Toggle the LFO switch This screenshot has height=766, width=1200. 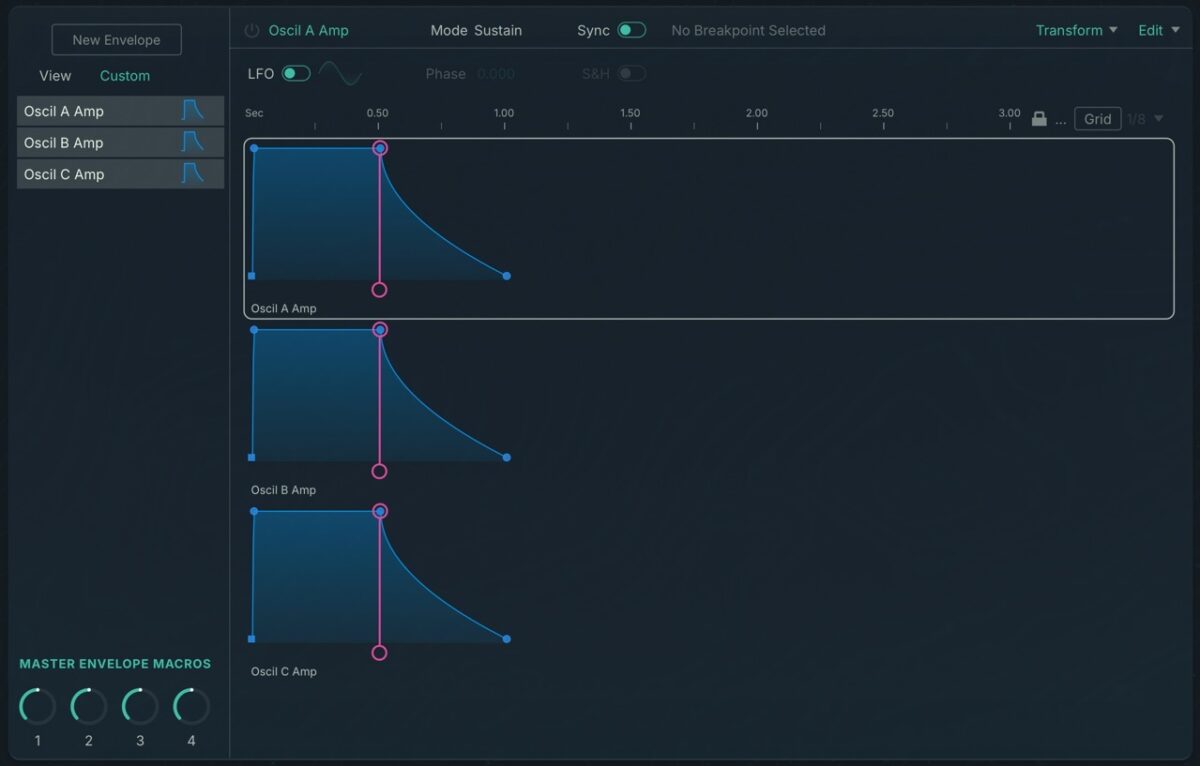pos(296,74)
